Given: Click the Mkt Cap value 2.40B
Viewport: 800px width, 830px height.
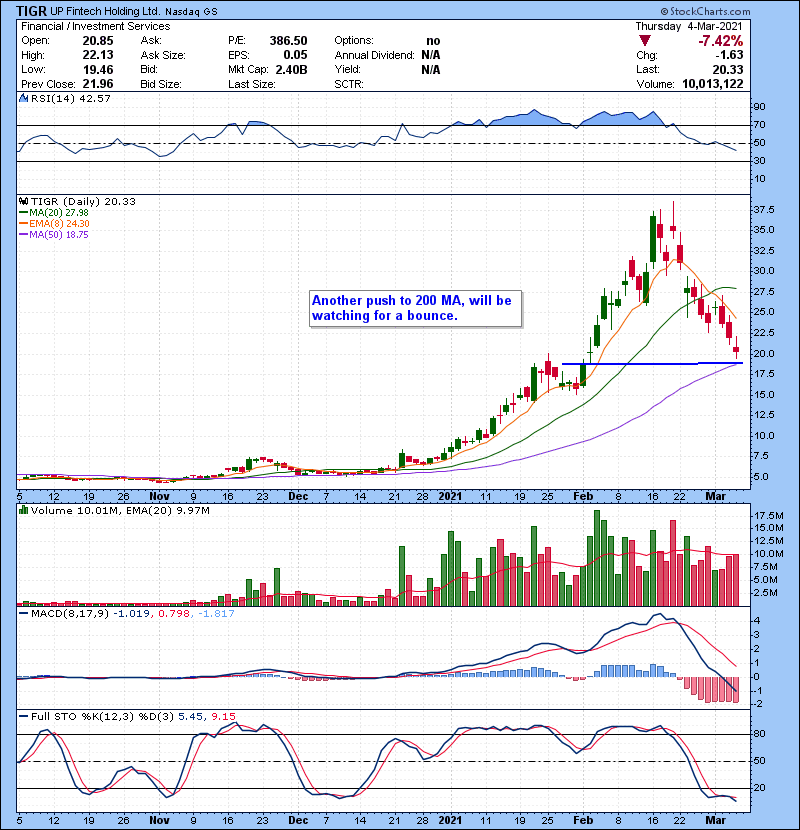Looking at the screenshot, I should click(x=291, y=69).
